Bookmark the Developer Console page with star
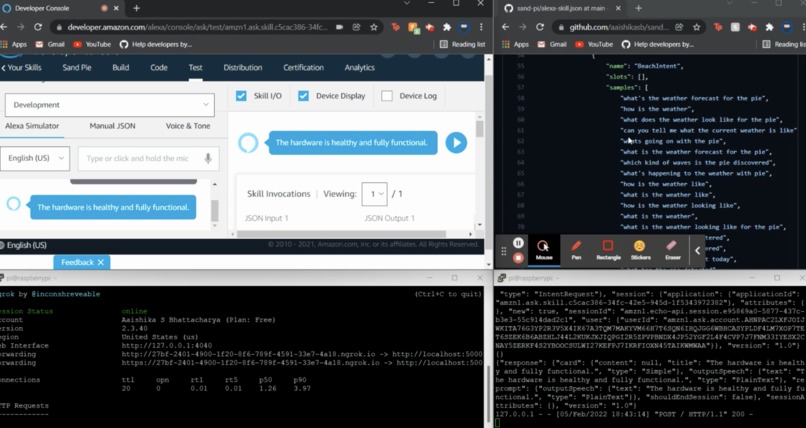Image resolution: width=806 pixels, height=428 pixels. 374,27
